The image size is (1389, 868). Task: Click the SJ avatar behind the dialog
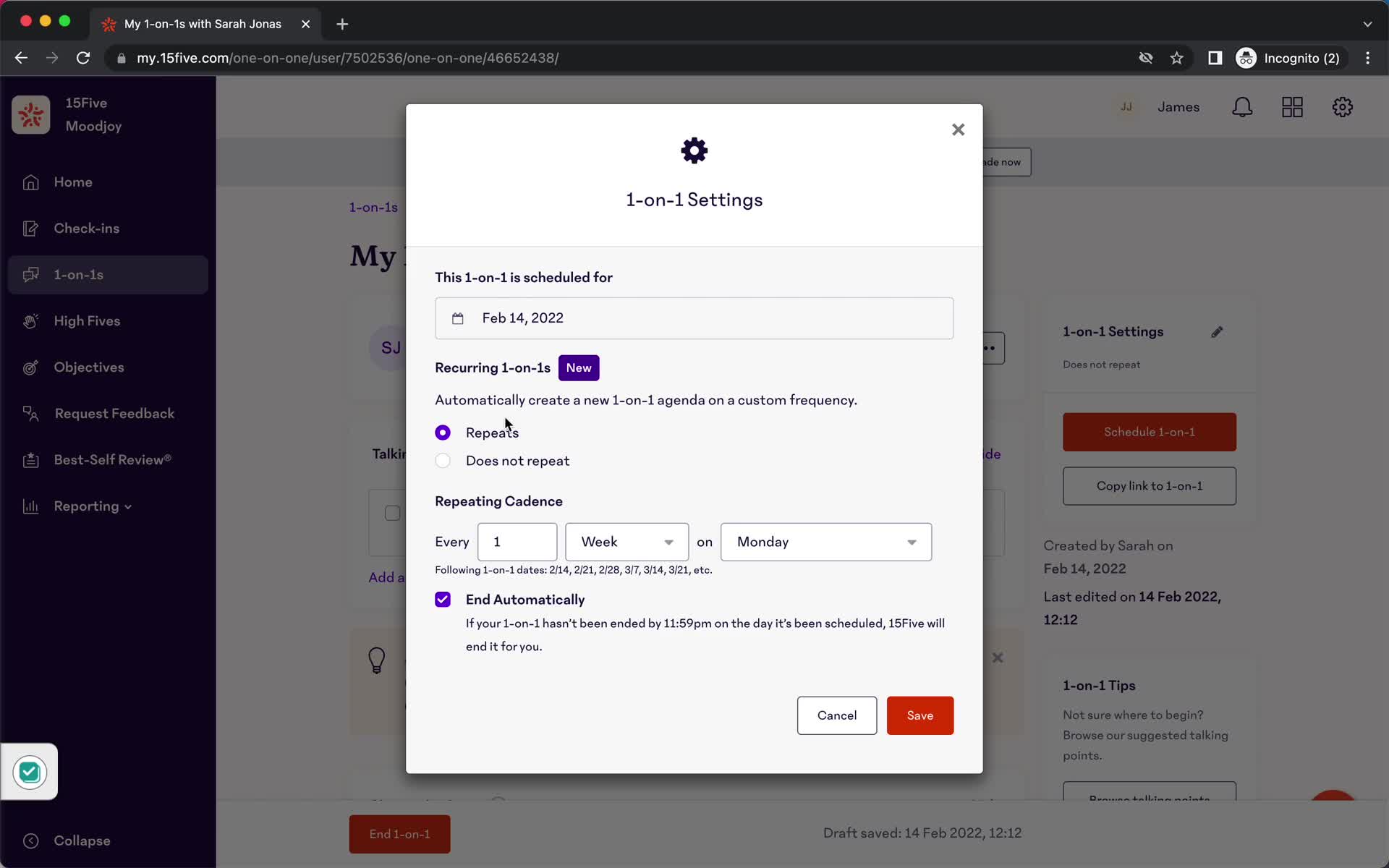tap(388, 348)
